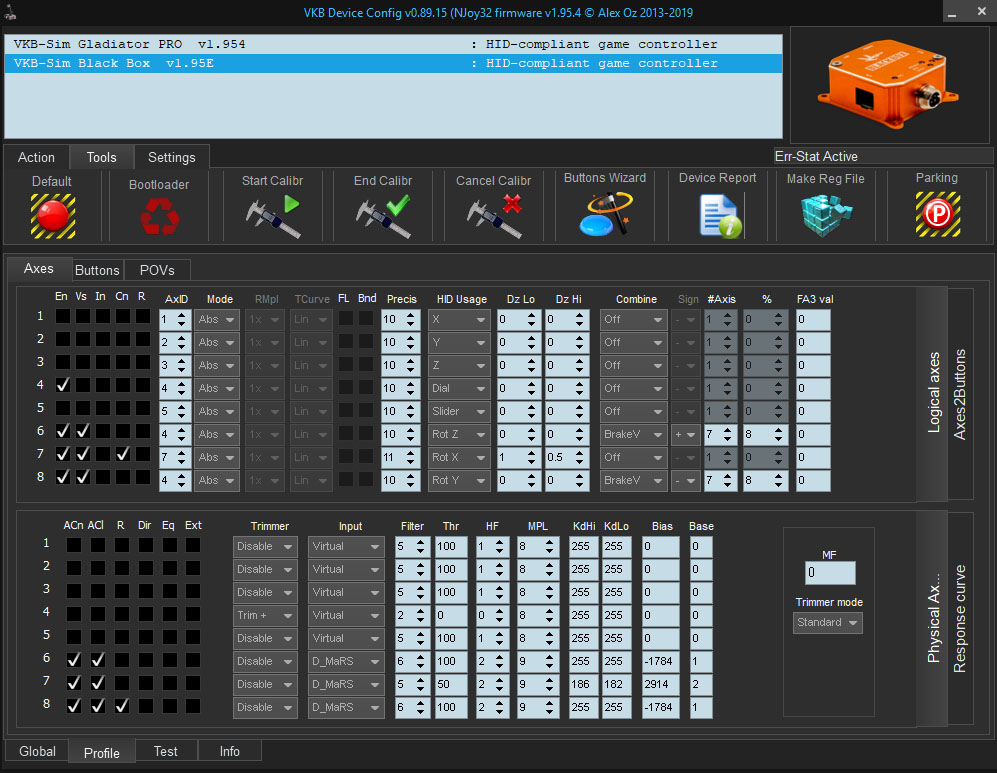This screenshot has height=773, width=997.
Task: Enable ACn checkbox for physical axis 1
Action: click(x=74, y=545)
